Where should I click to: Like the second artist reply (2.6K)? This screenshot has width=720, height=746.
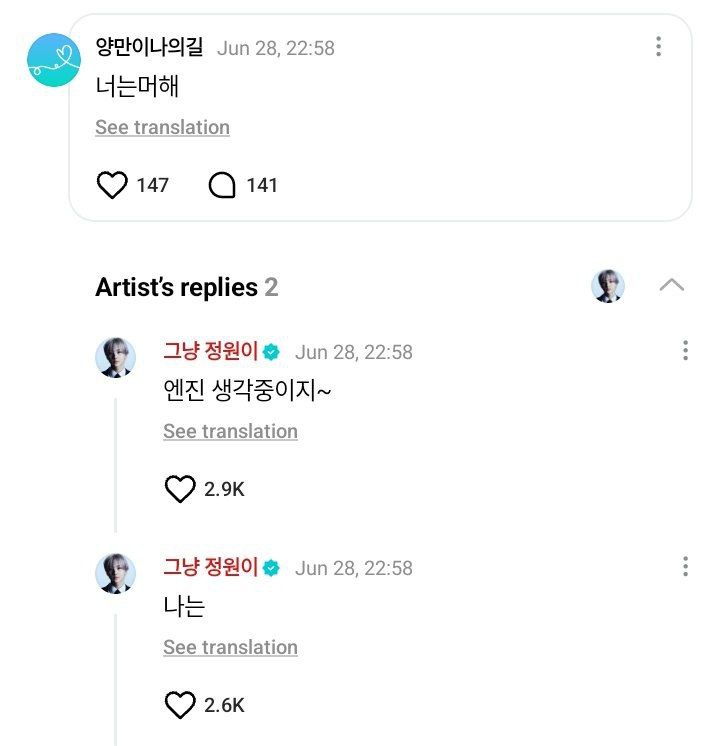pyautogui.click(x=180, y=705)
